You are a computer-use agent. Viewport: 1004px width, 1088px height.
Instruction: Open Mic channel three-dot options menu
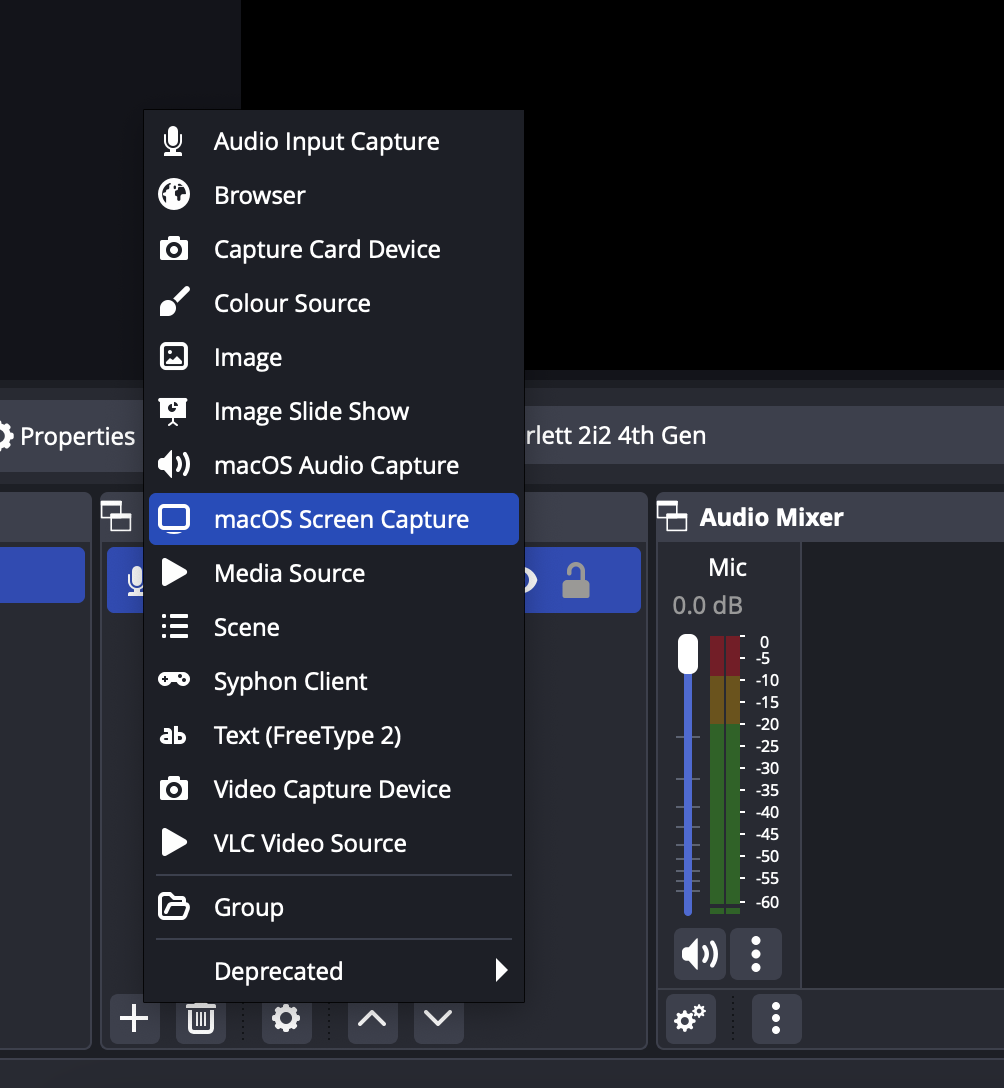tap(756, 954)
